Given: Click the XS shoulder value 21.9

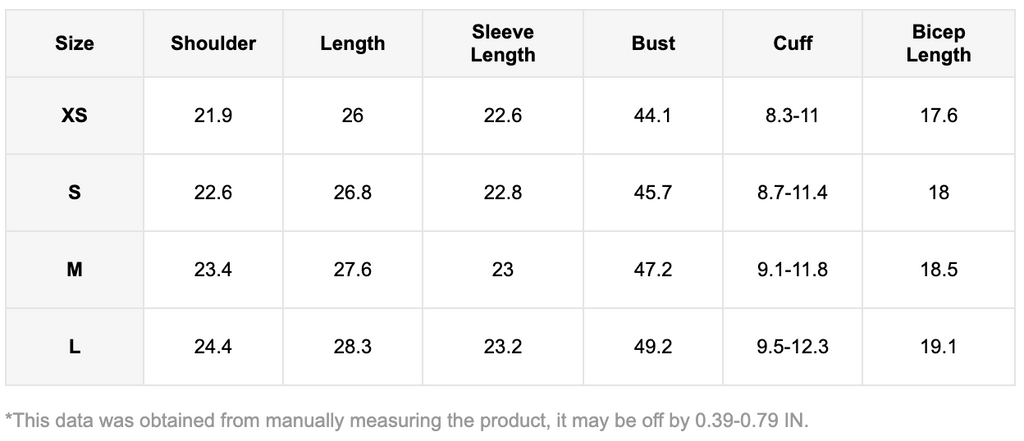Looking at the screenshot, I should click(213, 116).
